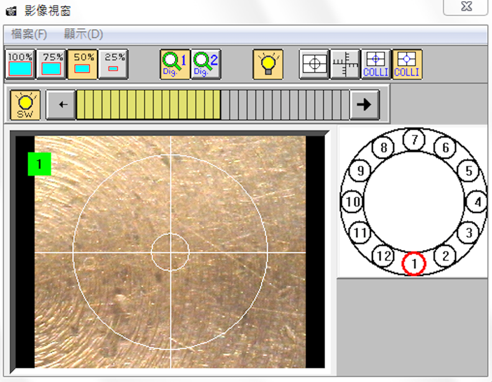Open the 顯示(D) menu

click(x=83, y=34)
